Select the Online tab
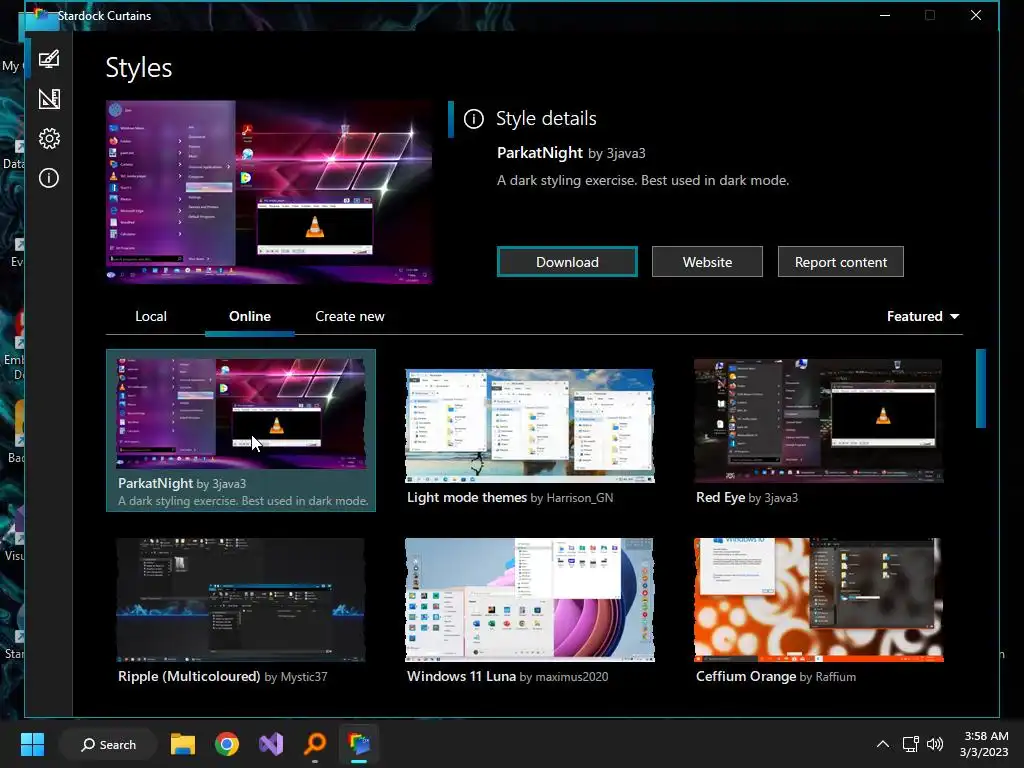 click(x=249, y=316)
